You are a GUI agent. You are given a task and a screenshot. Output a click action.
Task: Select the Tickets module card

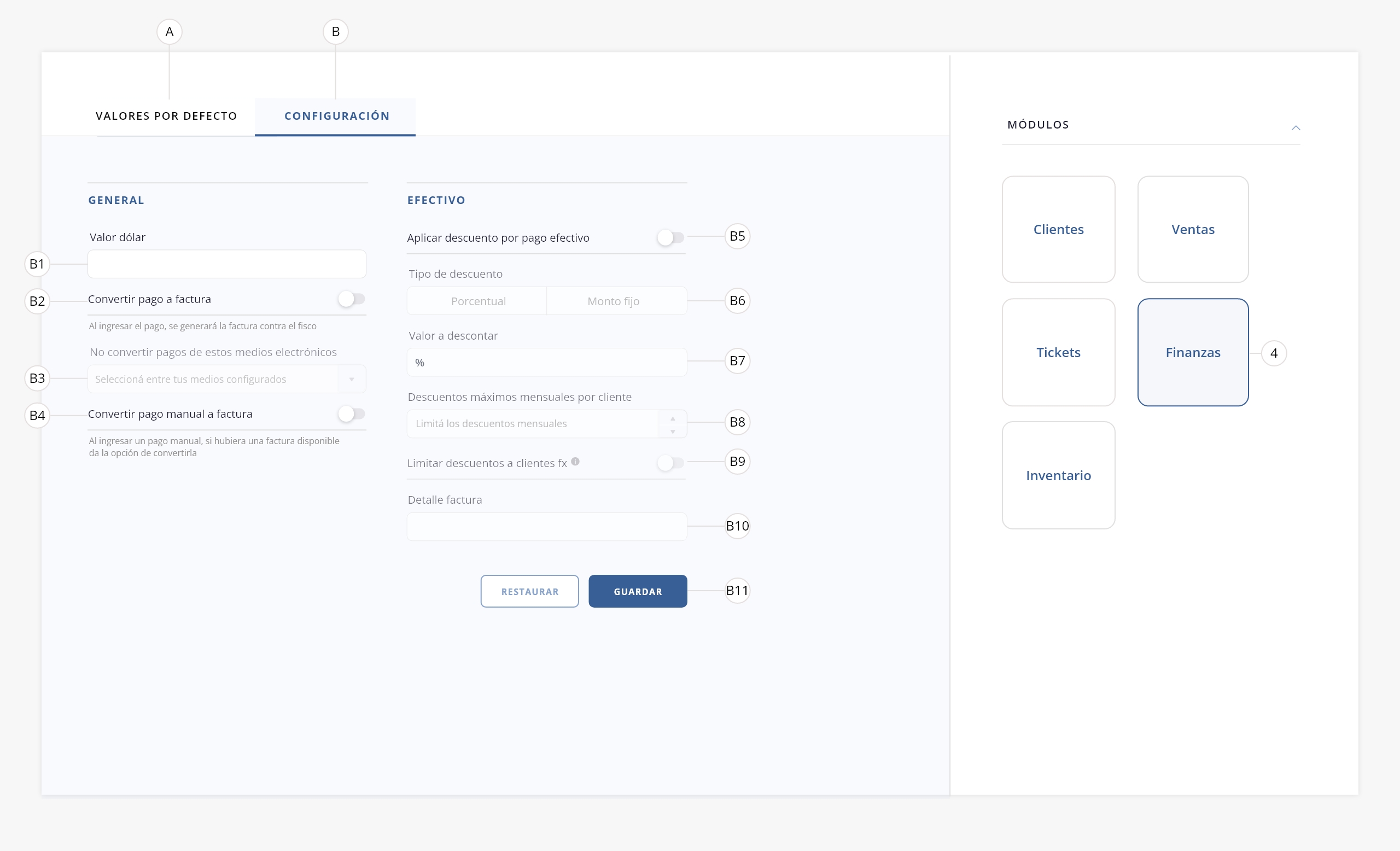[x=1058, y=352]
